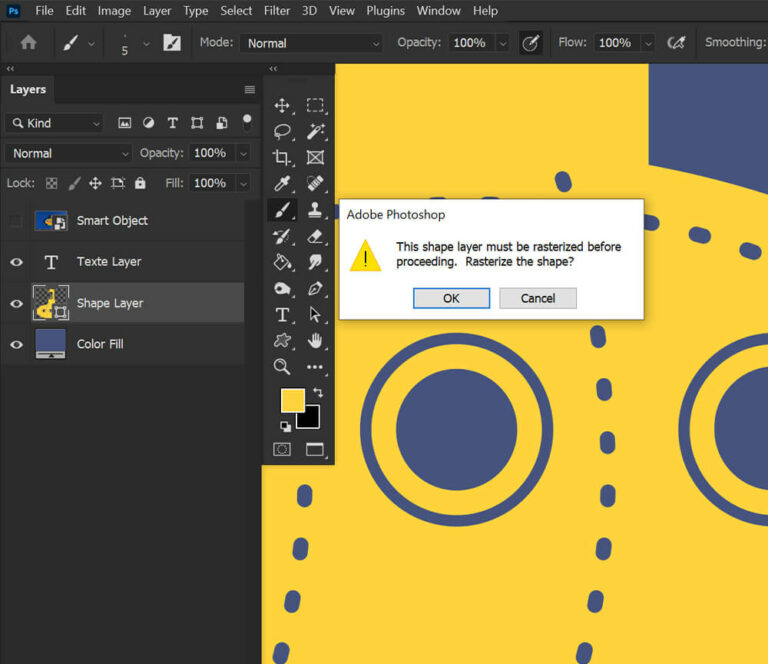This screenshot has width=768, height=664.
Task: Open the Layer menu
Action: click(157, 11)
